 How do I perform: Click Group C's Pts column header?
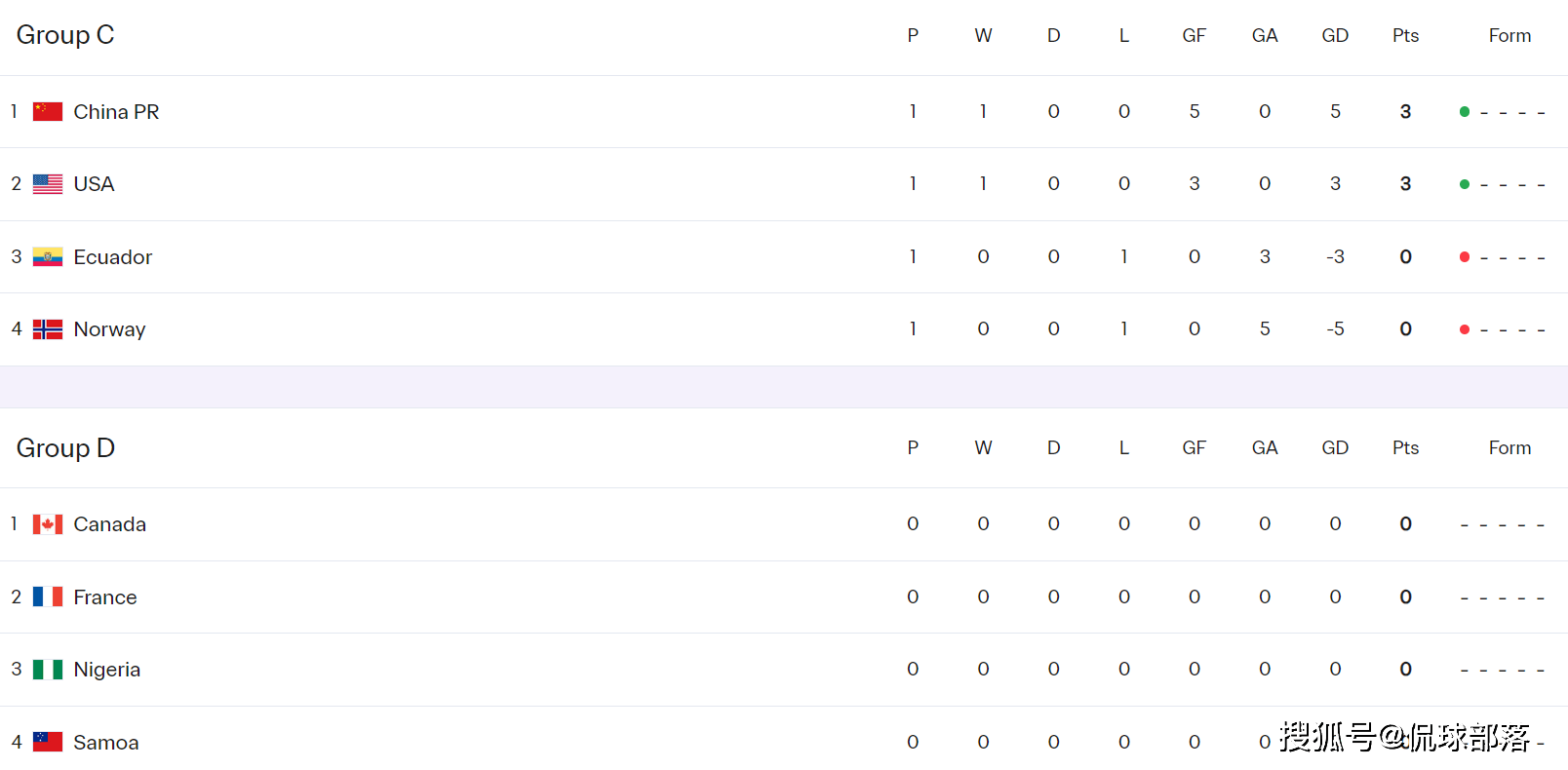click(x=1405, y=36)
